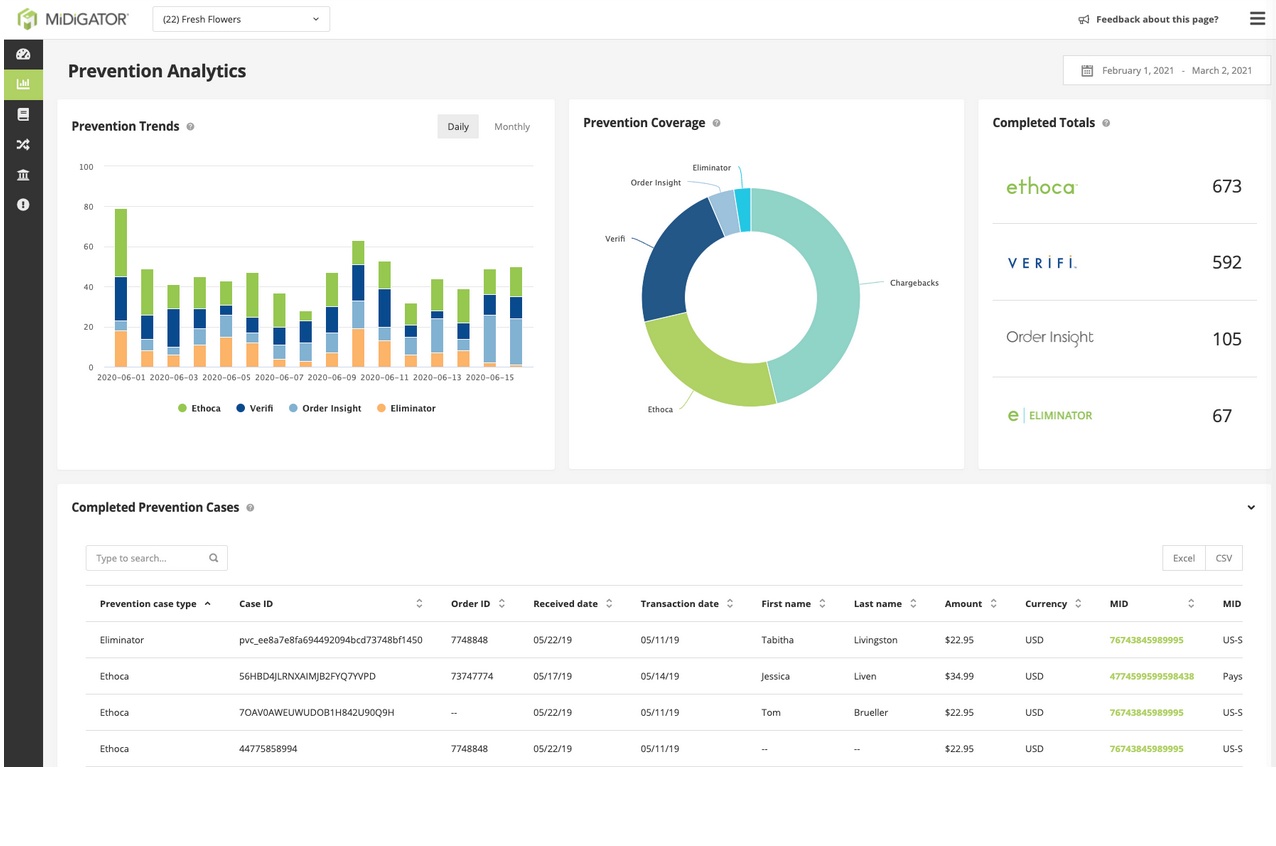Screen dimensions: 1276x846
Task: Click the shuffle arrows sidebar icon
Action: [x=23, y=145]
